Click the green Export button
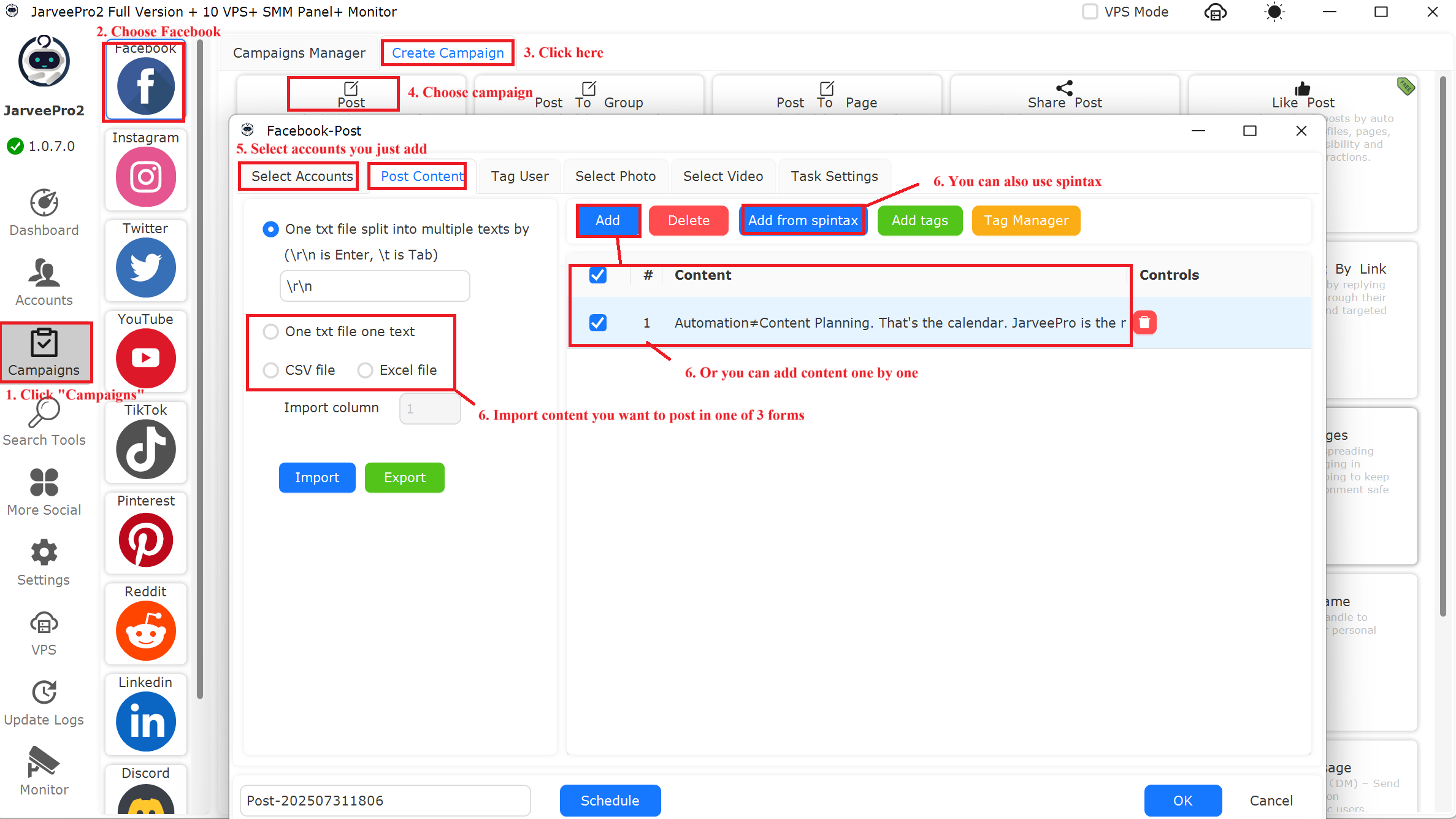 [405, 478]
